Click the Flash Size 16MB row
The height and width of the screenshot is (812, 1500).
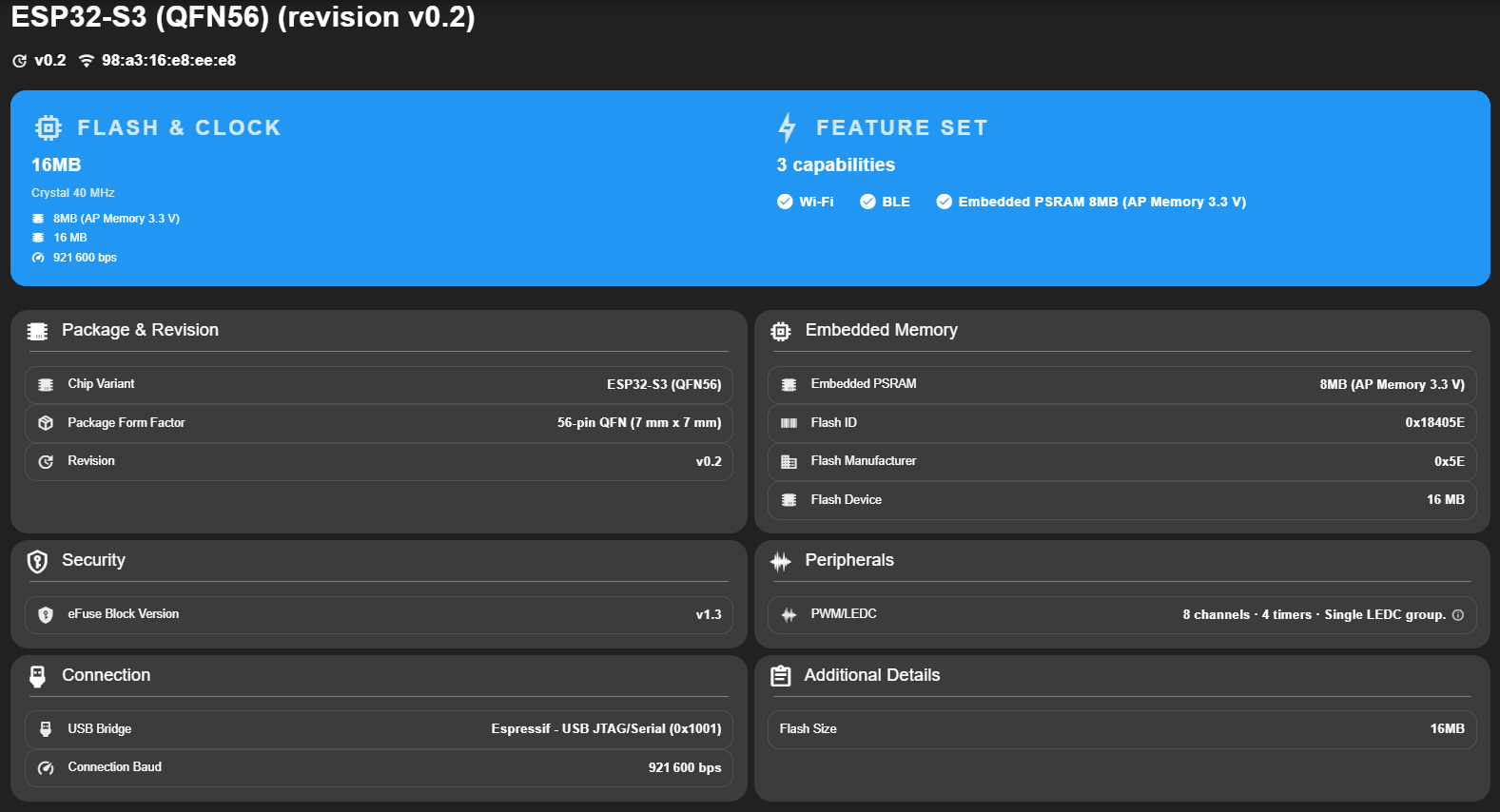[x=1121, y=729]
